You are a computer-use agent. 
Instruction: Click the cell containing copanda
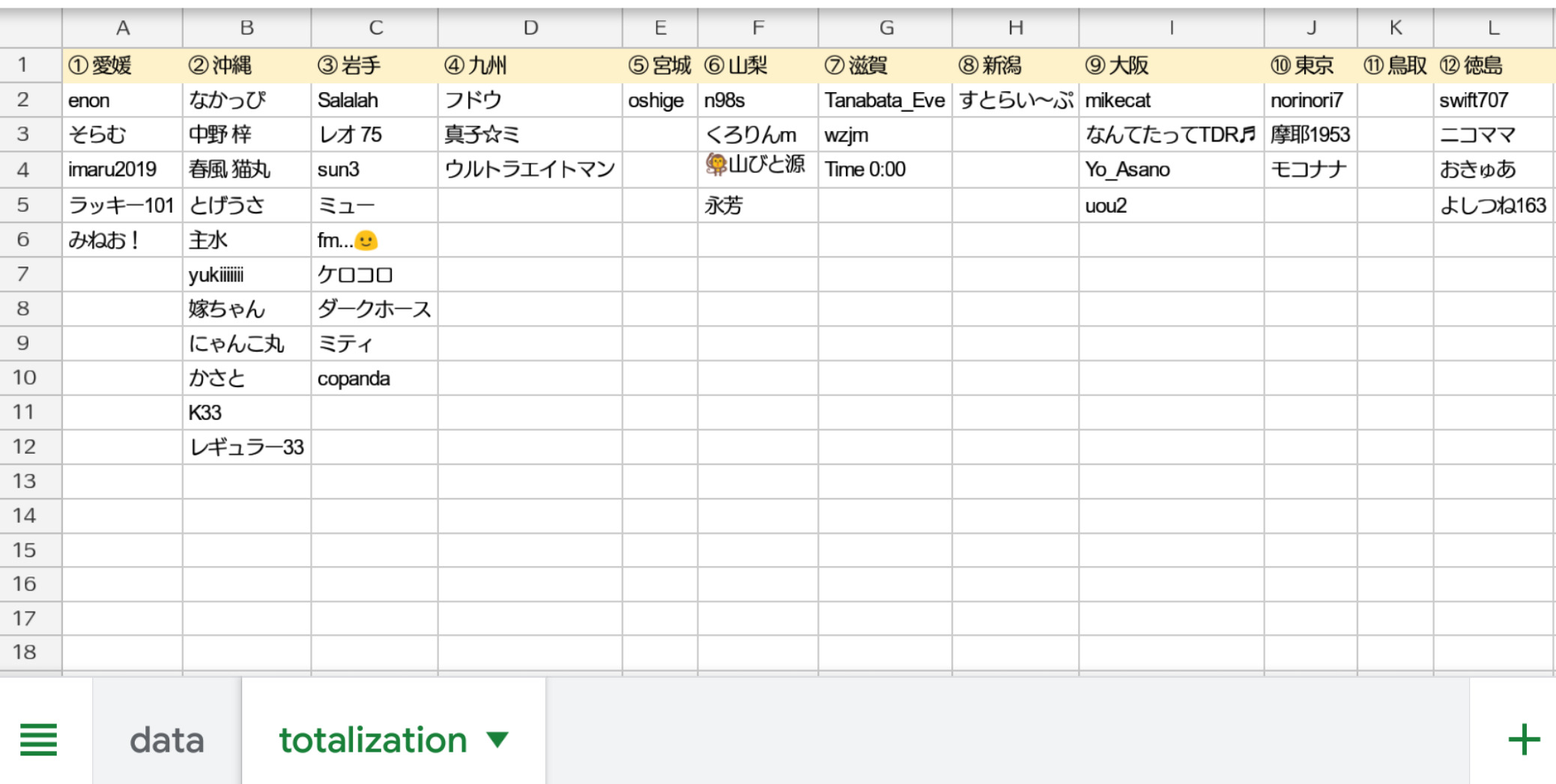pos(374,378)
